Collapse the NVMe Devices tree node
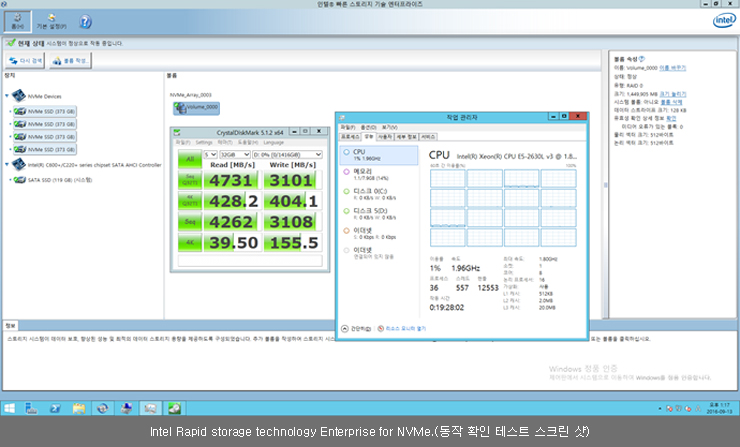Image resolution: width=740 pixels, height=447 pixels. 7,96
